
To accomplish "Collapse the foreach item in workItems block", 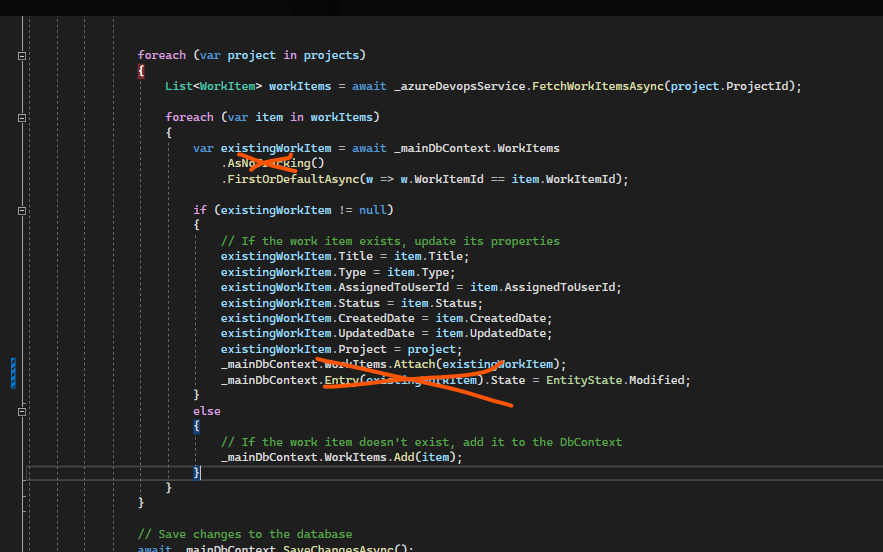I will [x=21, y=118].
